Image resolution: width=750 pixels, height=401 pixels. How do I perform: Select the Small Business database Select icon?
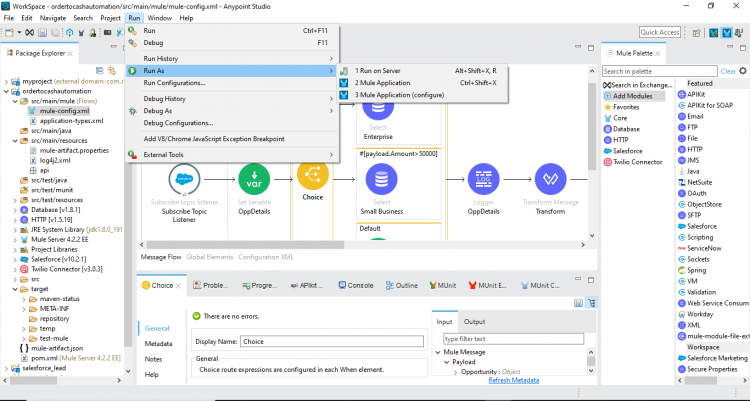pyautogui.click(x=380, y=180)
